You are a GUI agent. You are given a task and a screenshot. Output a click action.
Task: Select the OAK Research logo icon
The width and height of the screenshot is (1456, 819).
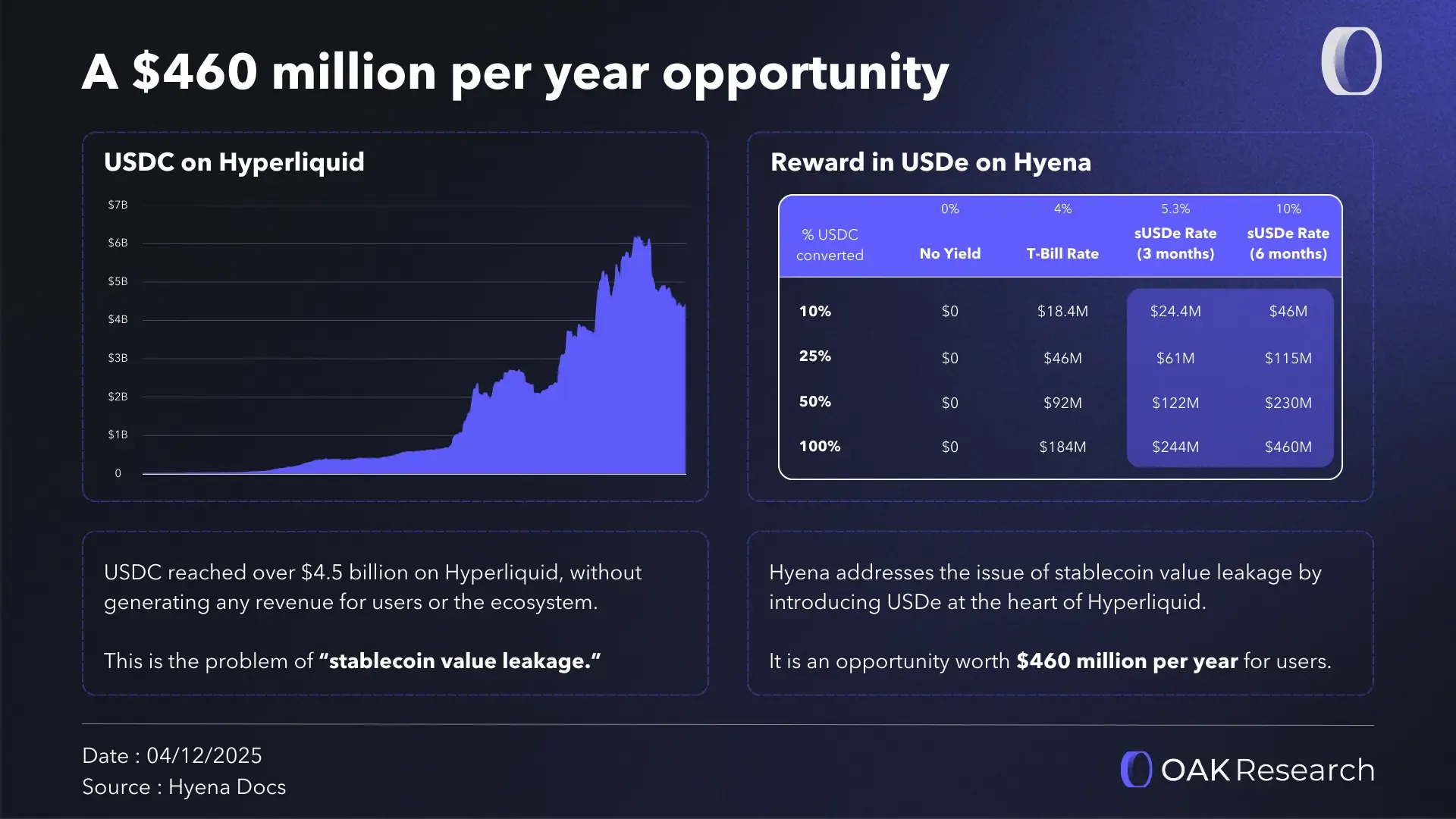[x=1135, y=770]
